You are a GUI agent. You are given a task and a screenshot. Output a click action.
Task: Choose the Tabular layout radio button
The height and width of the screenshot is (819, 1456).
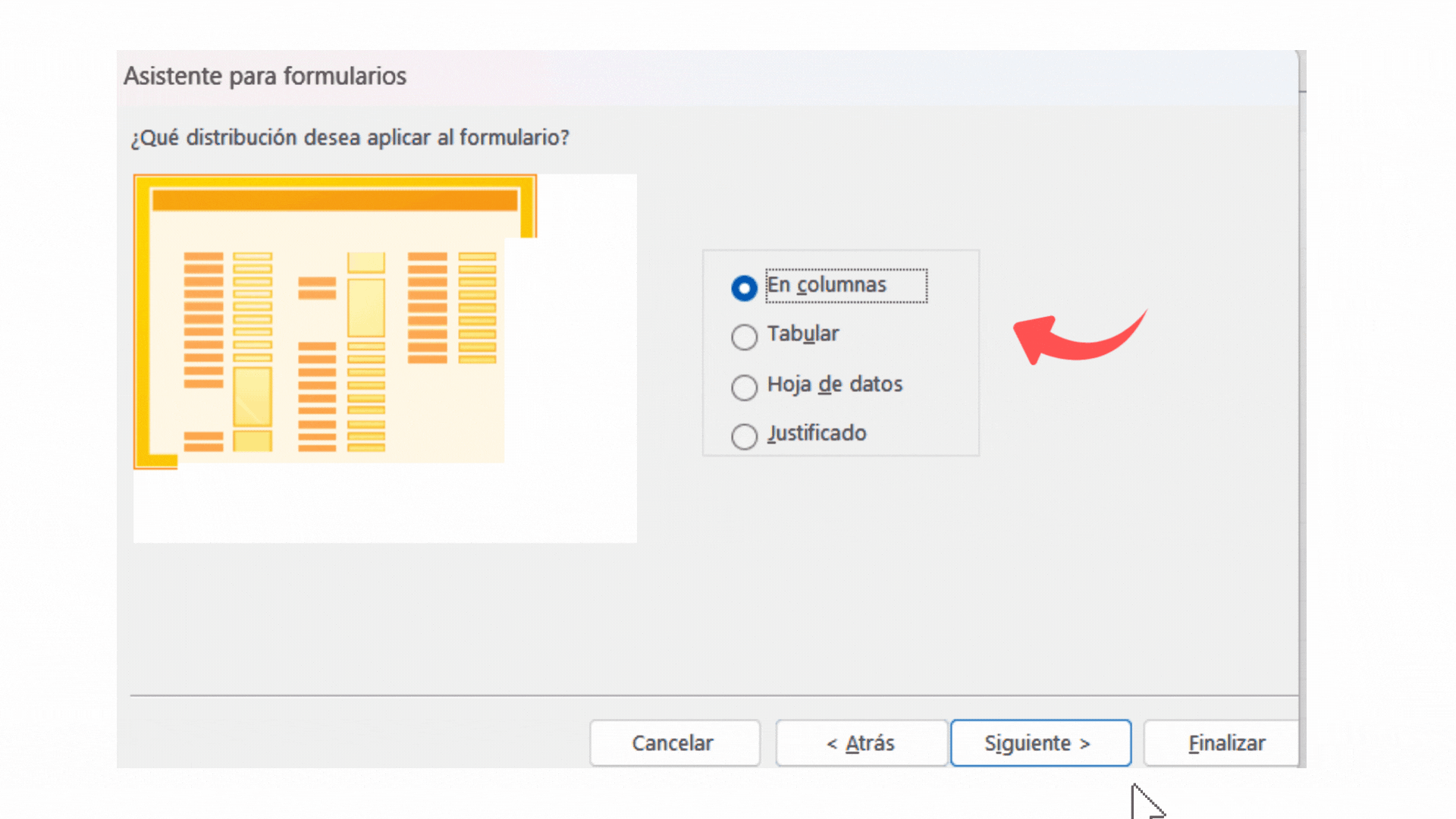pos(744,337)
